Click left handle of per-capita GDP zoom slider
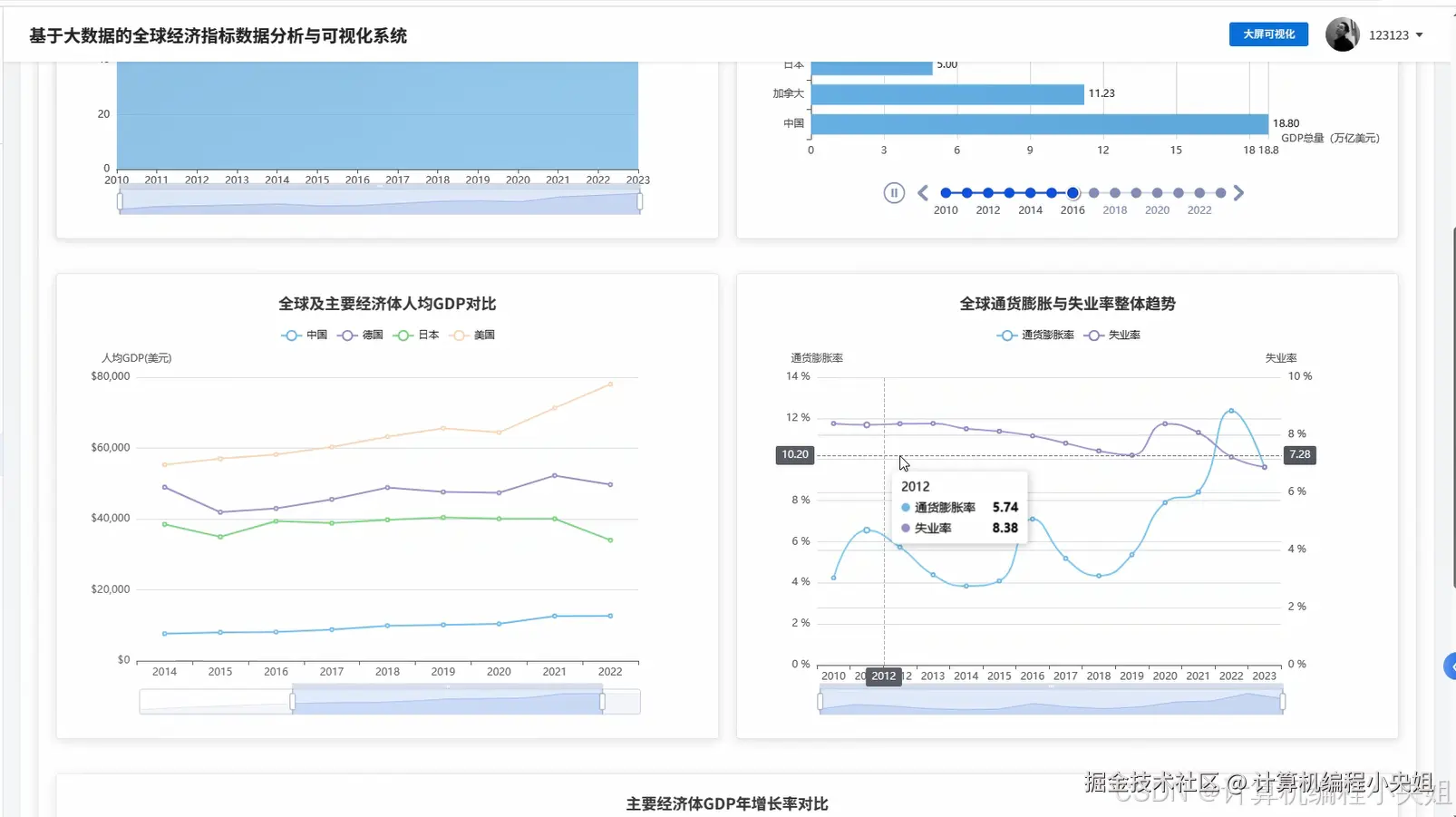 [292, 702]
